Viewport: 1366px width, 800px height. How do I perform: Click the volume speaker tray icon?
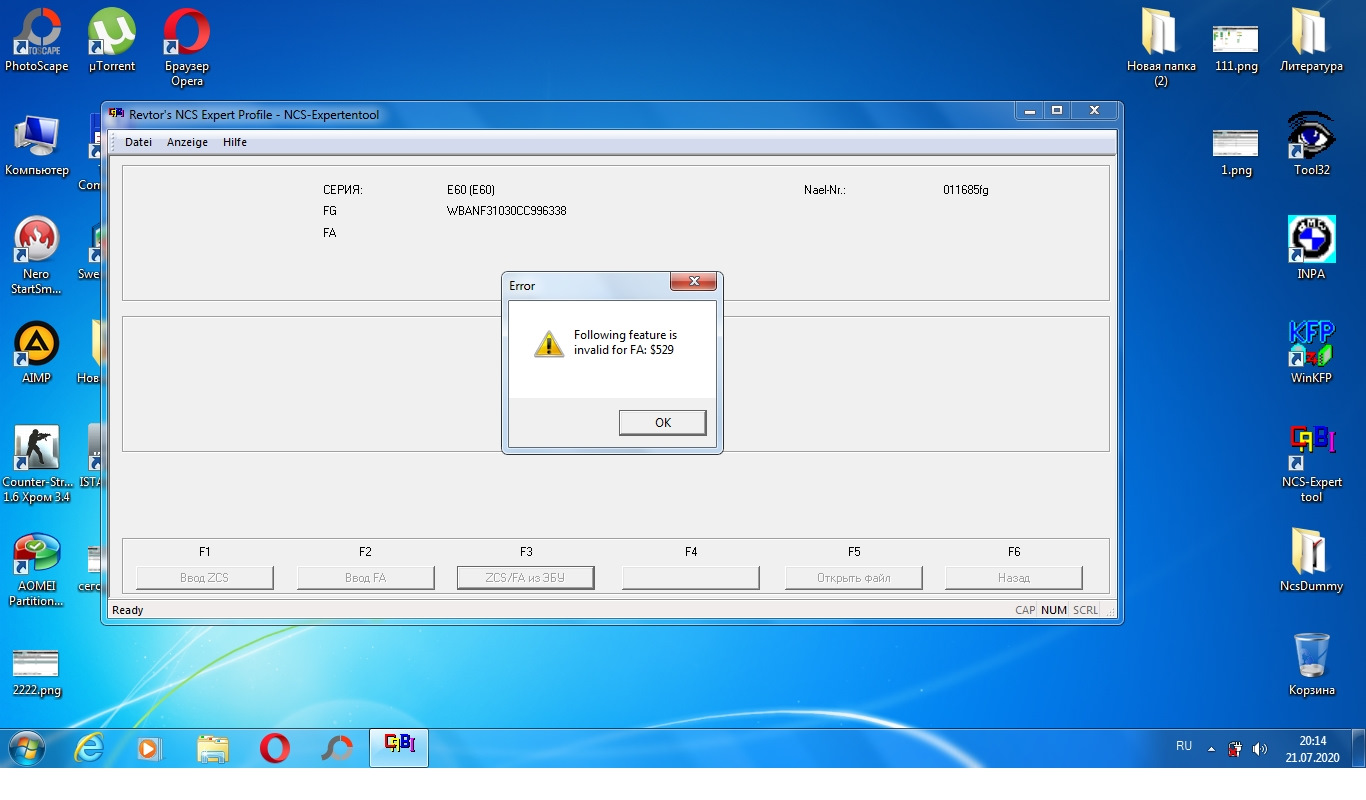tap(1260, 748)
